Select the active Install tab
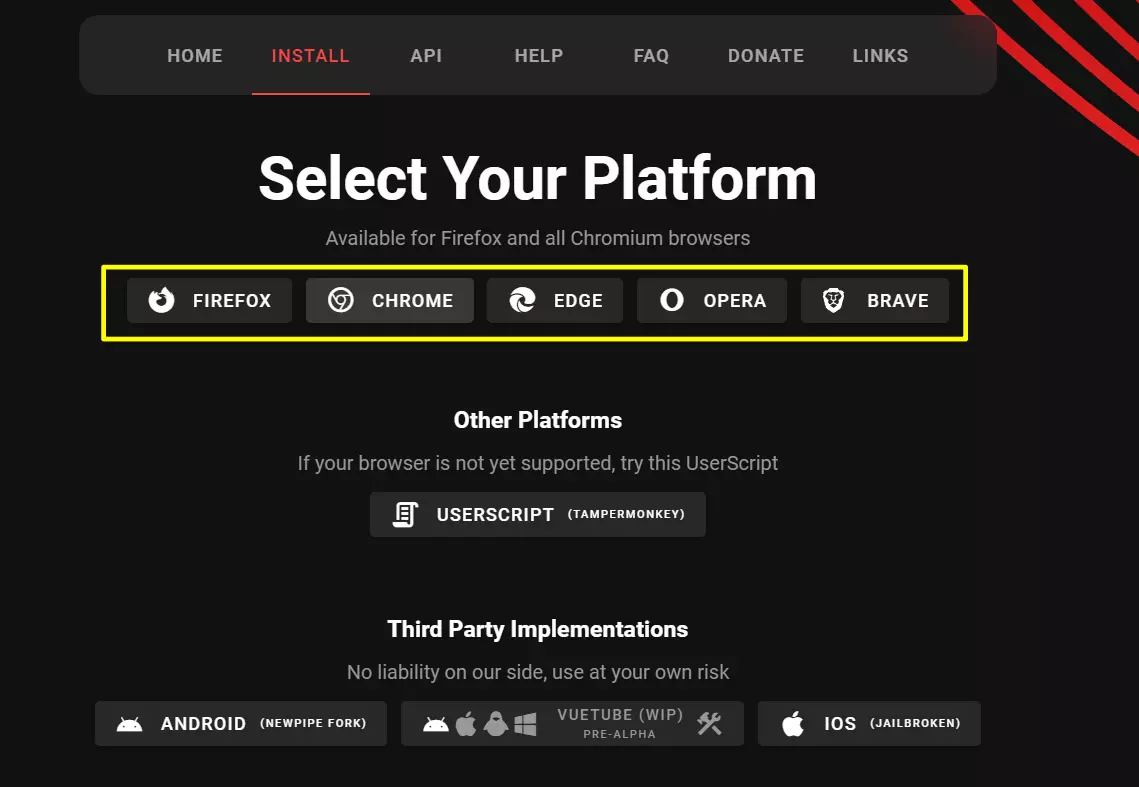 311,56
